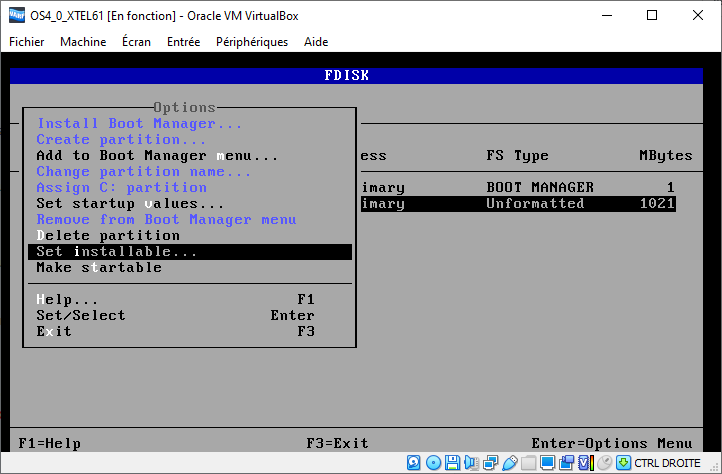The height and width of the screenshot is (474, 722).
Task: Click the display settings indicator icon
Action: (x=547, y=463)
